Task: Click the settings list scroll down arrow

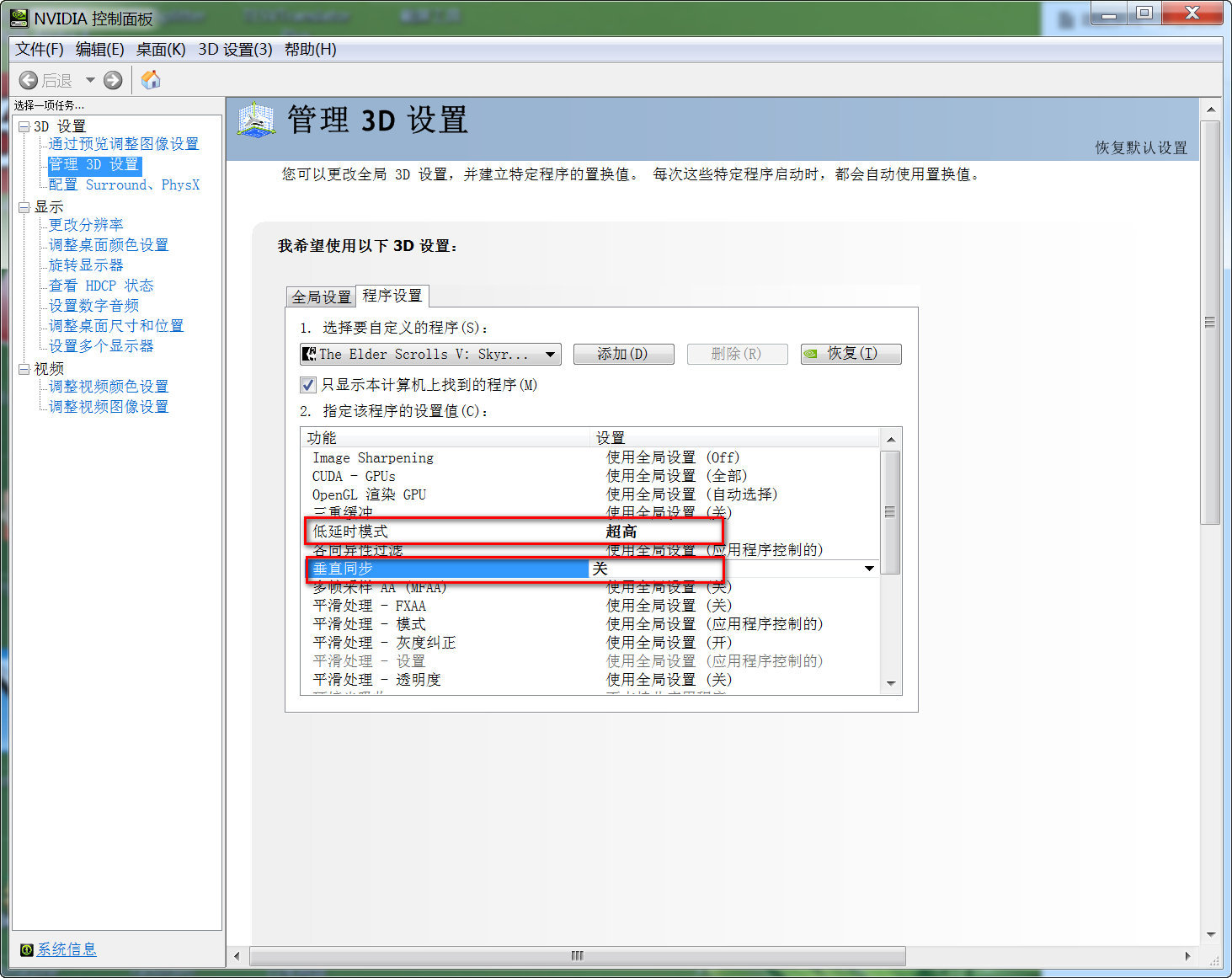Action: pyautogui.click(x=890, y=684)
